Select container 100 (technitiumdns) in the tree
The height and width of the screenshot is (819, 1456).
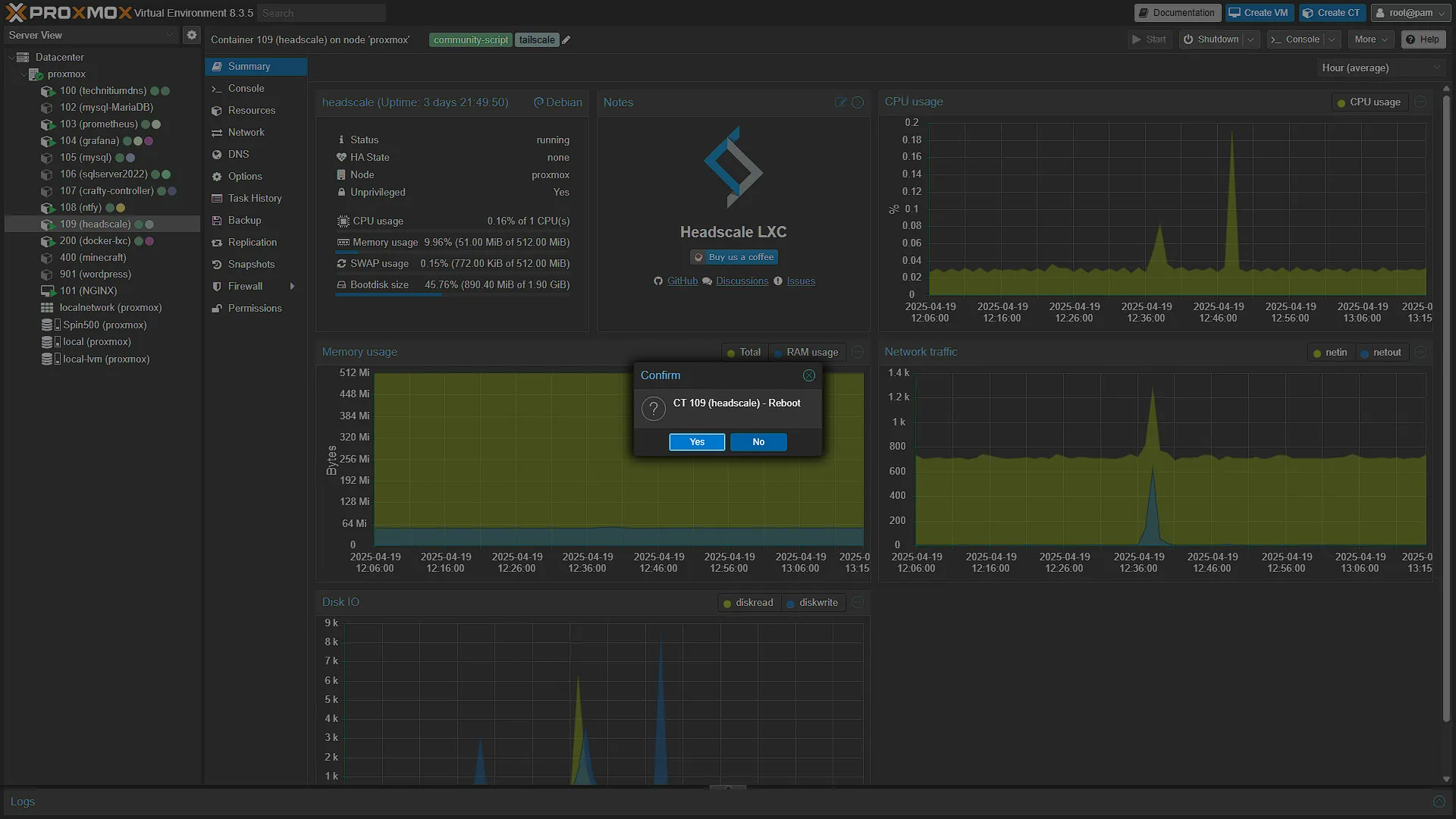[103, 90]
